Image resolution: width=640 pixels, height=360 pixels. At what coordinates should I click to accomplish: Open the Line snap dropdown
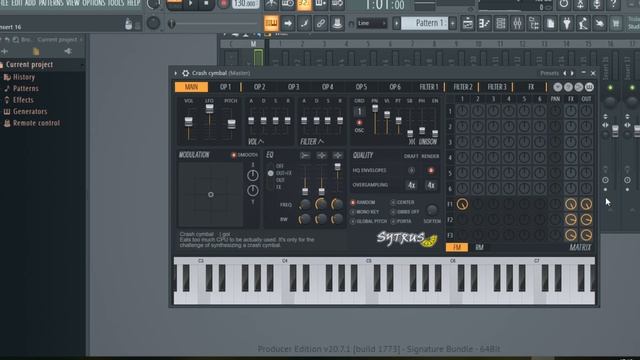click(x=372, y=23)
